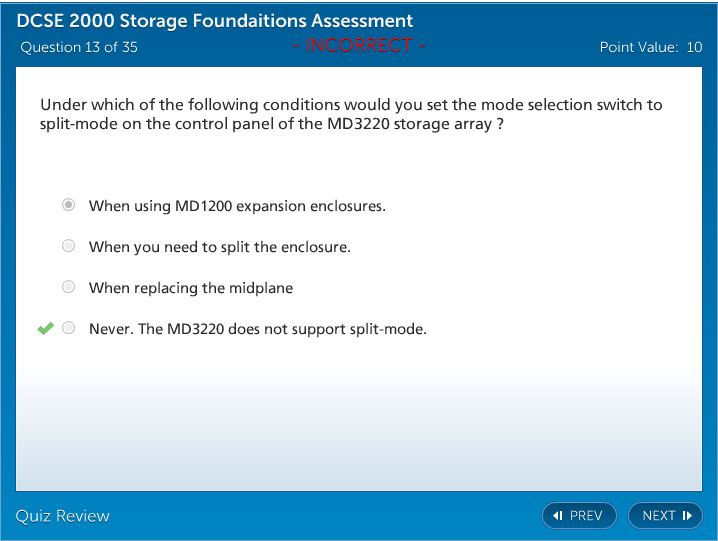
Task: Click answer text 'When replacing the midplane'
Action: tap(190, 288)
